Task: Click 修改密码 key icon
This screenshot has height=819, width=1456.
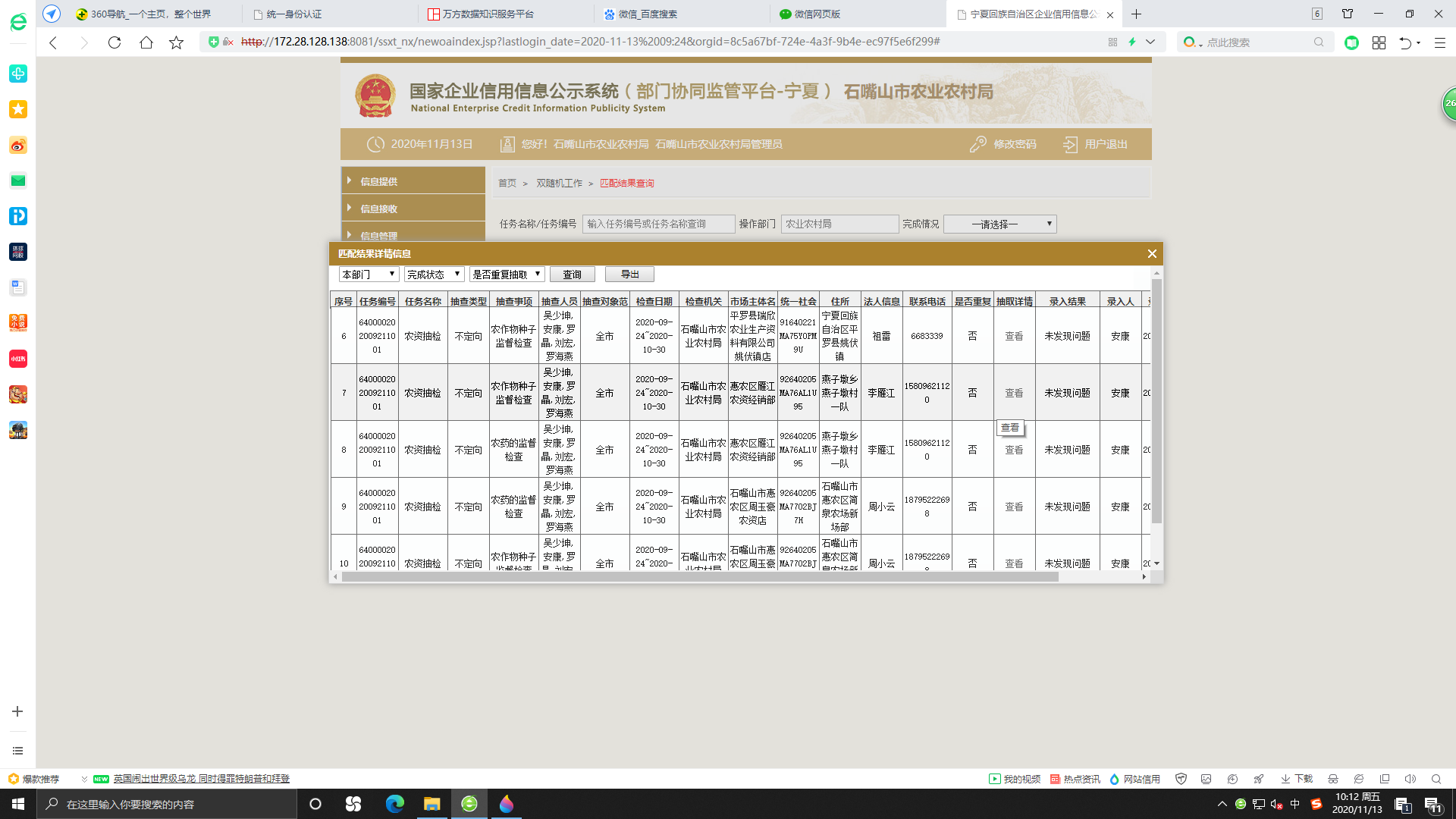Action: 977,144
